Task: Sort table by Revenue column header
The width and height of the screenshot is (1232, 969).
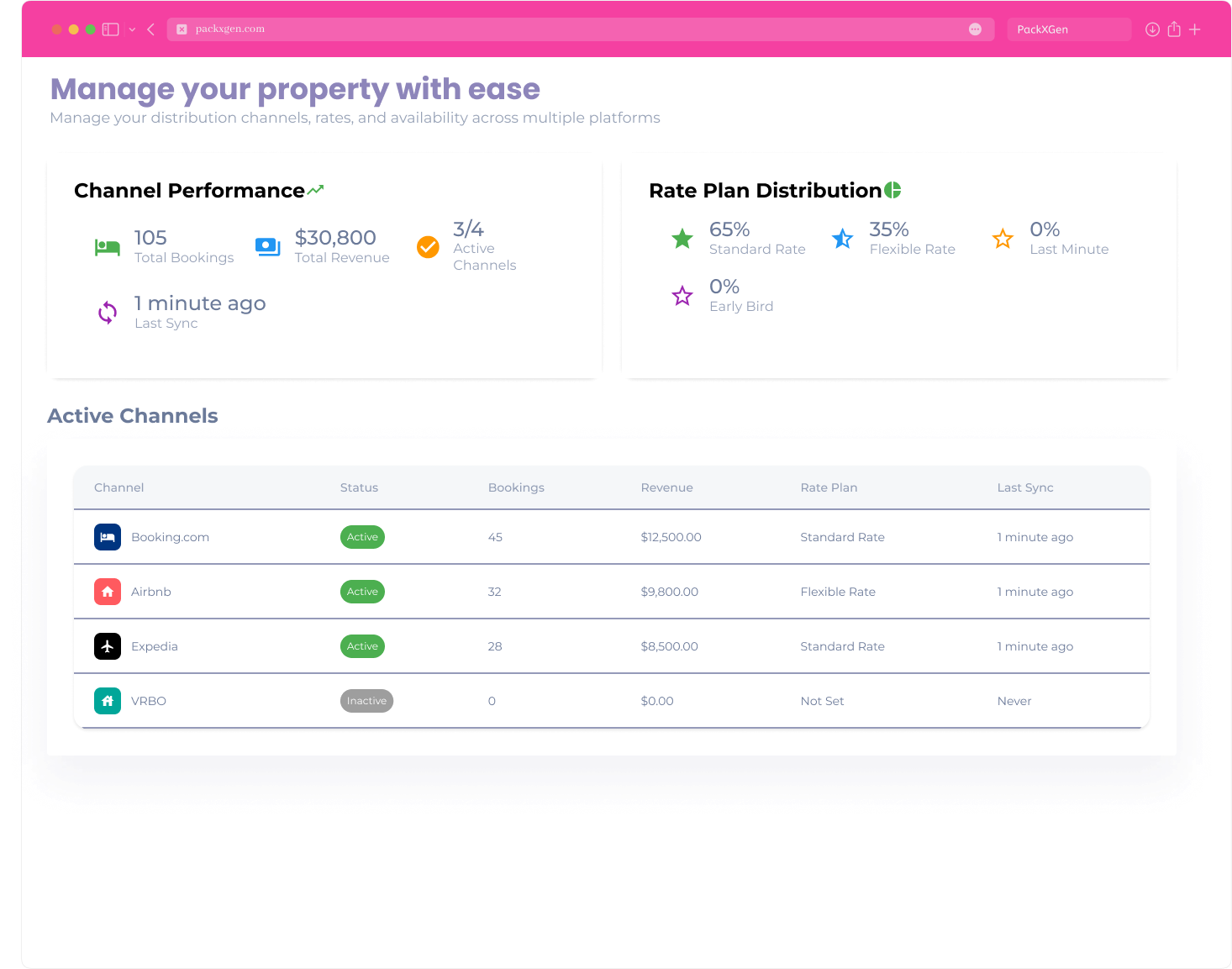Action: (x=666, y=487)
